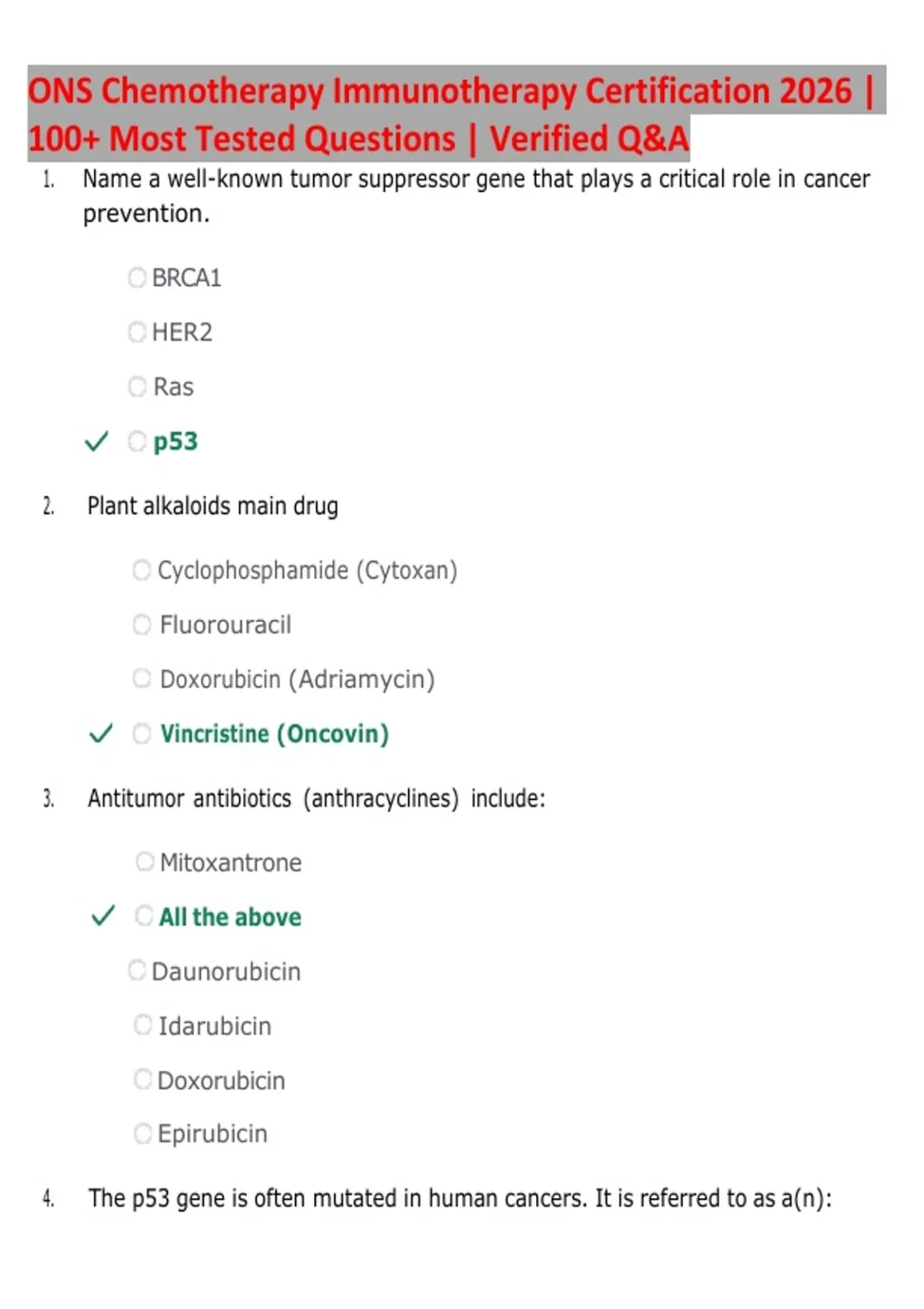
Task: Select the Epirubicin radio button
Action: [x=142, y=1133]
